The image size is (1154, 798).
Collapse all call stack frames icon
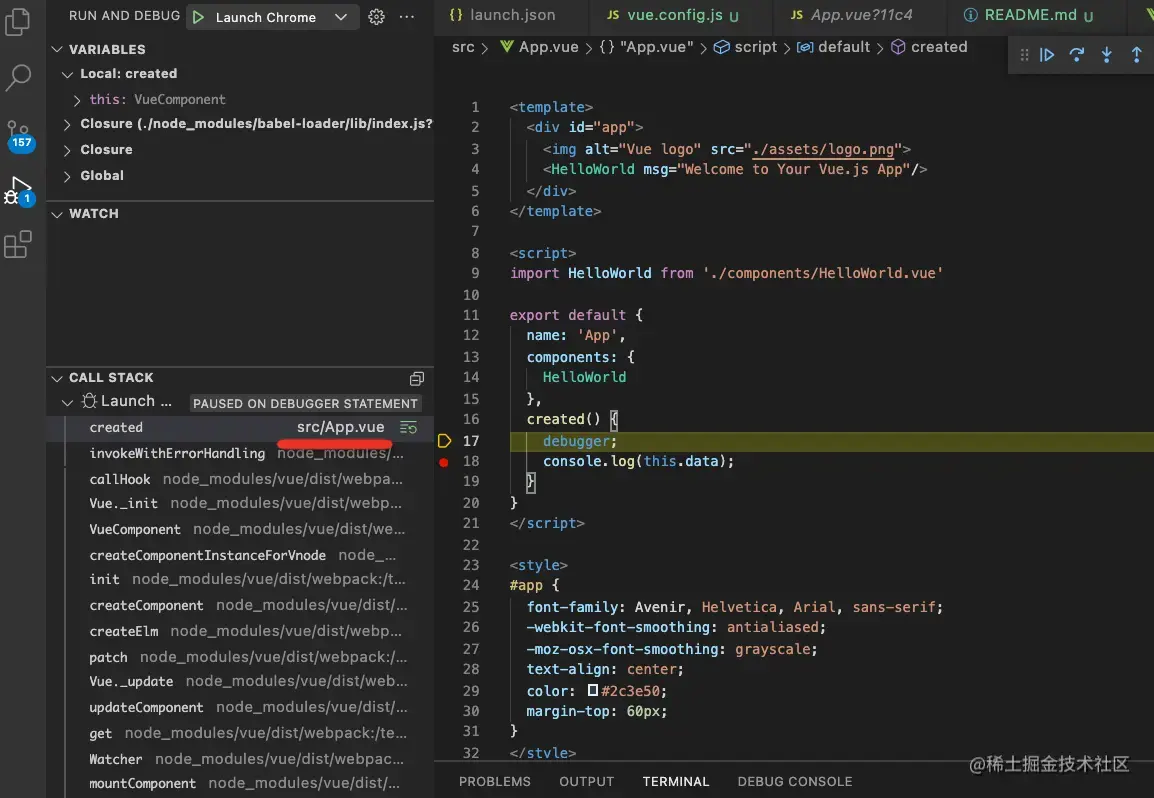(x=417, y=378)
